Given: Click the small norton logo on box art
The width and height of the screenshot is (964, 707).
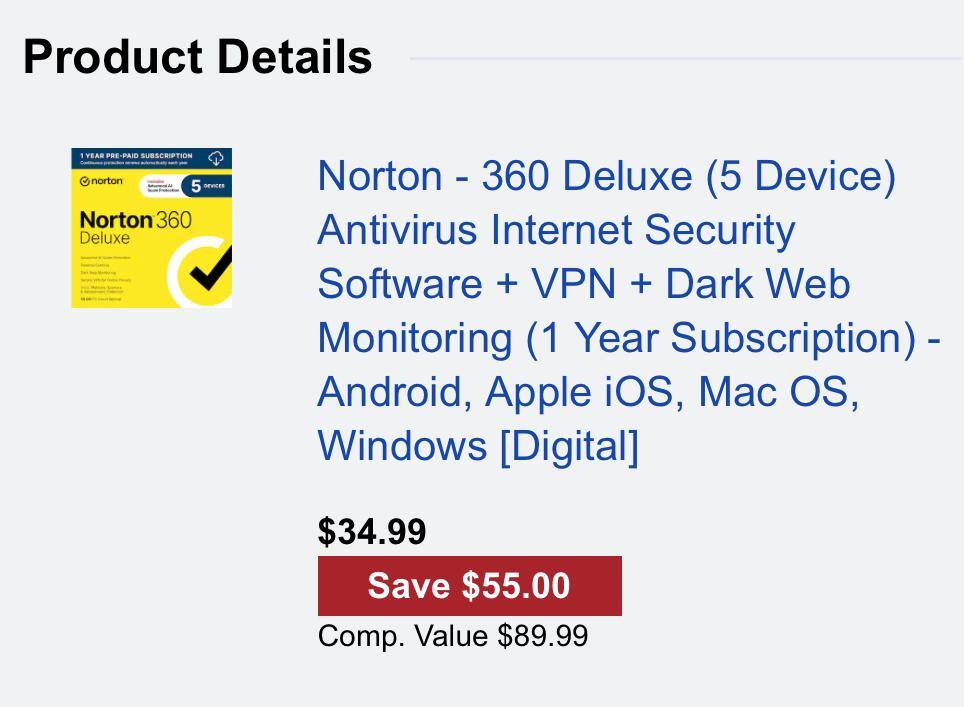Looking at the screenshot, I should pyautogui.click(x=101, y=181).
